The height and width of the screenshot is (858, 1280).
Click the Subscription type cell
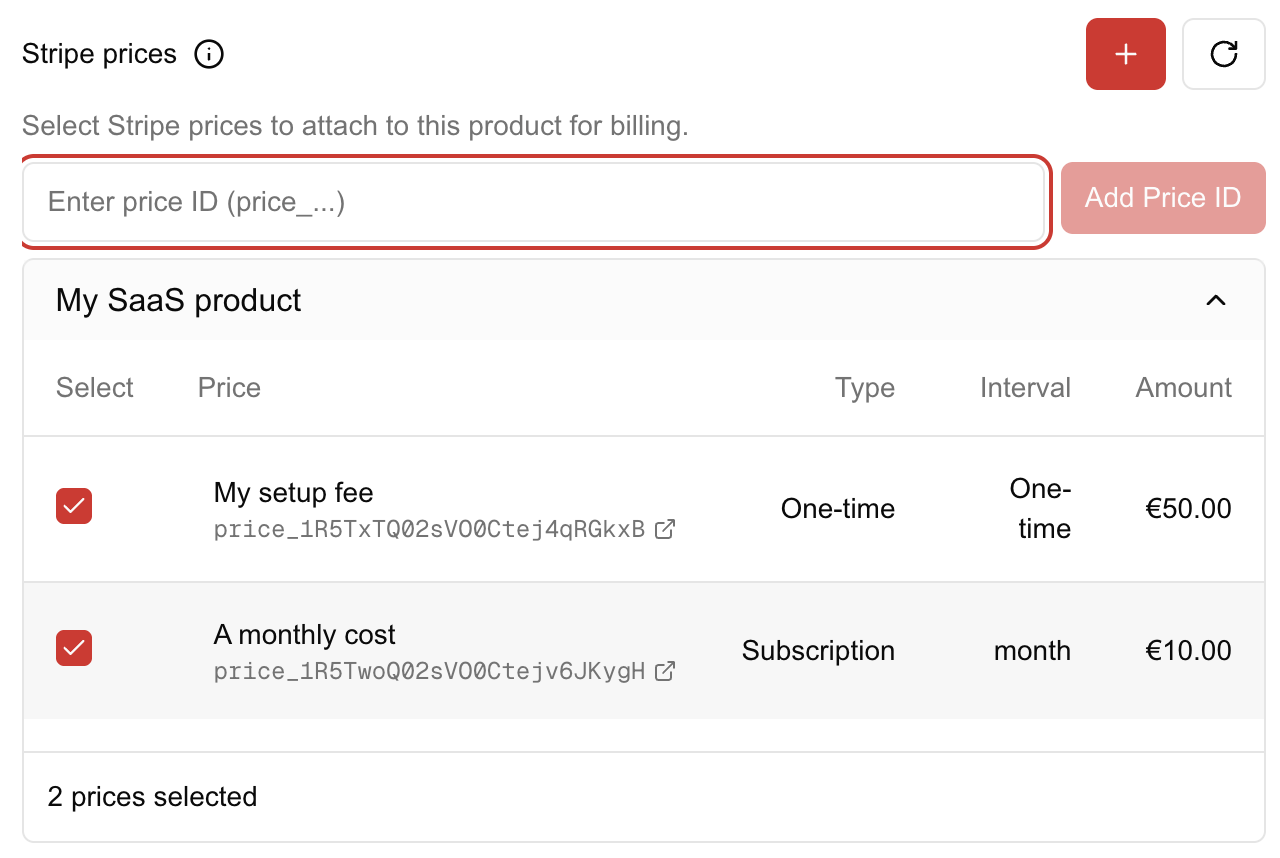pos(818,651)
